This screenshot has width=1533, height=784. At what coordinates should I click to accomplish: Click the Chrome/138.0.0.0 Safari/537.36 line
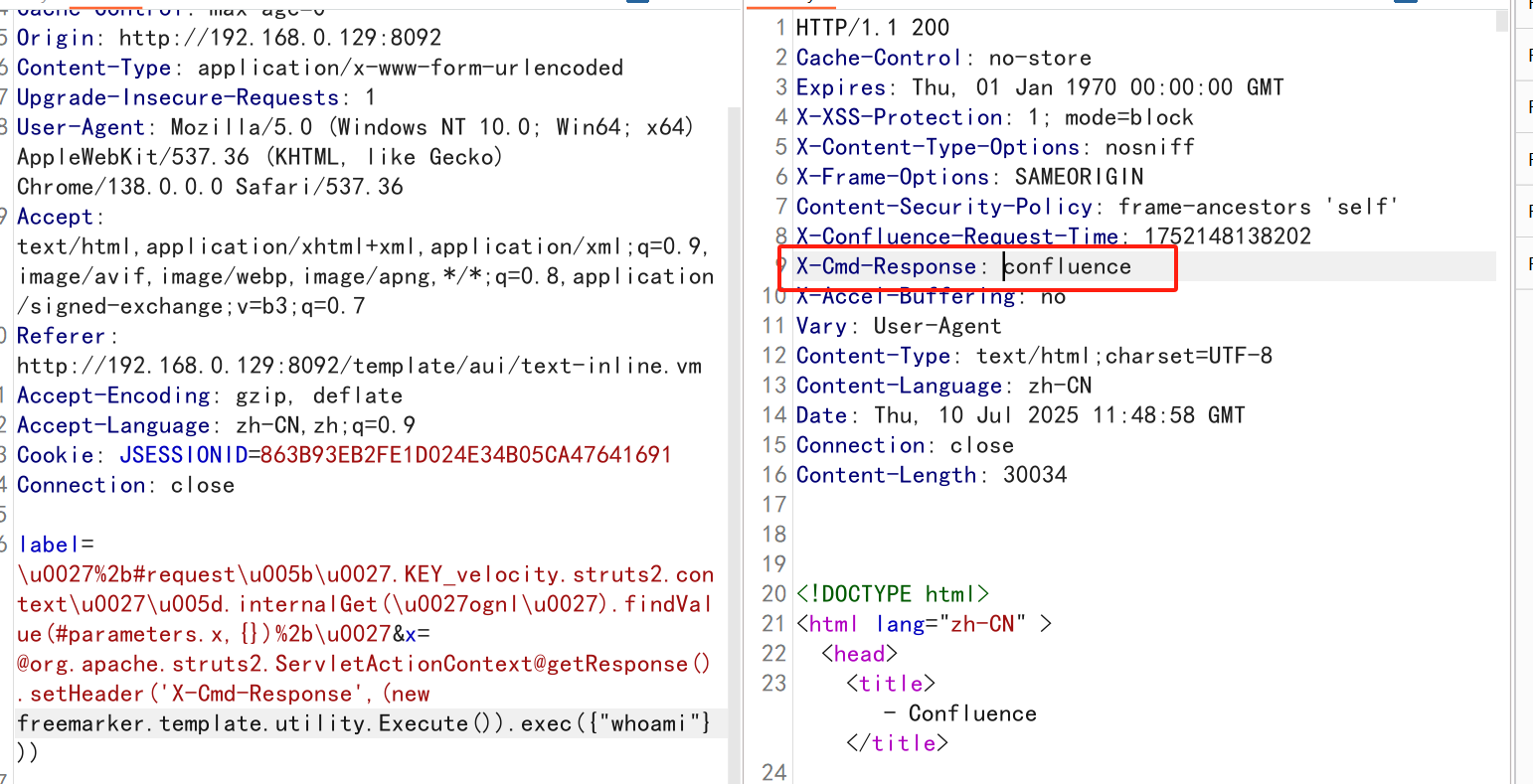pyautogui.click(x=210, y=187)
